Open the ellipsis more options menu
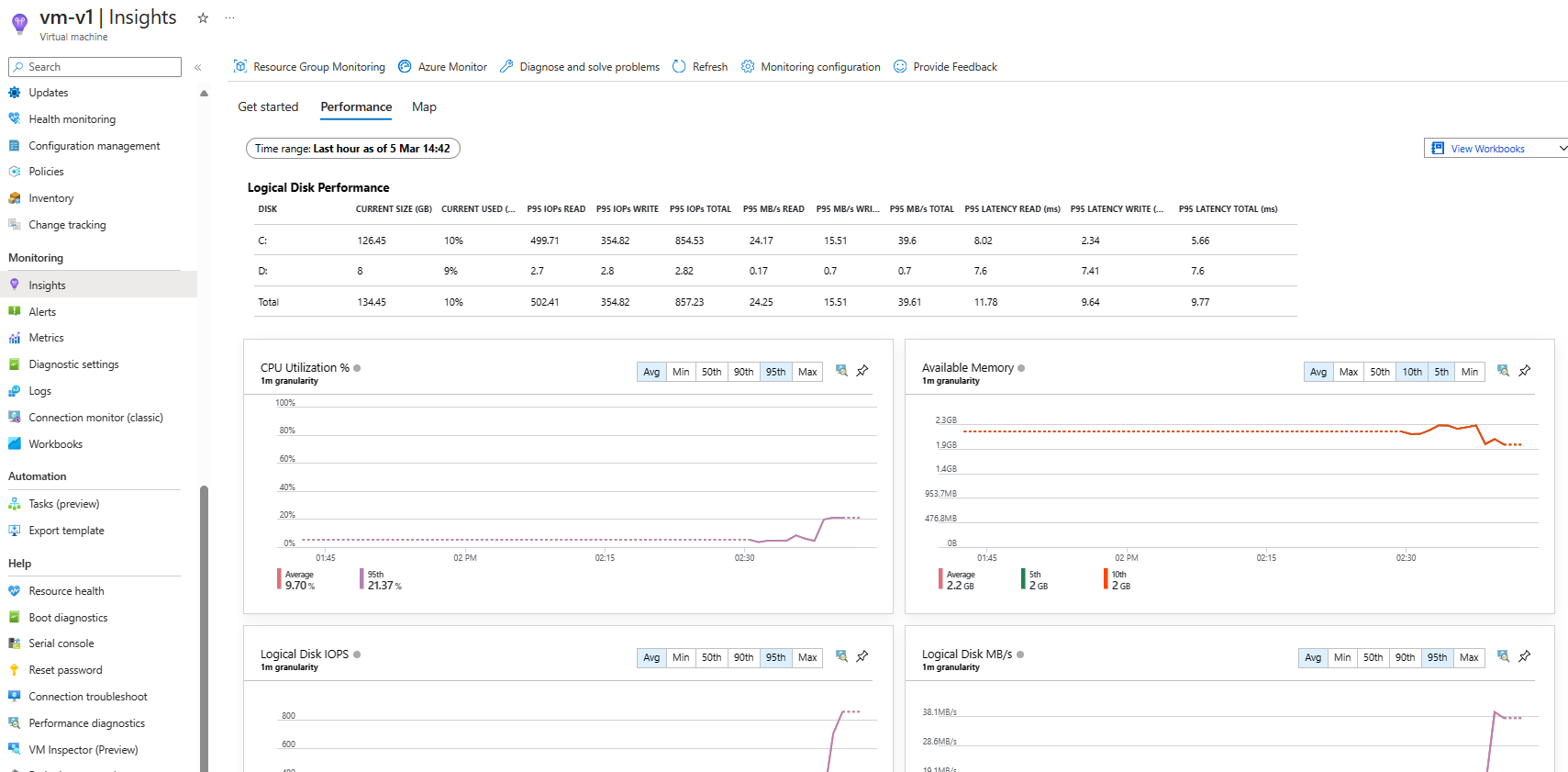This screenshot has height=772, width=1568. pyautogui.click(x=229, y=17)
